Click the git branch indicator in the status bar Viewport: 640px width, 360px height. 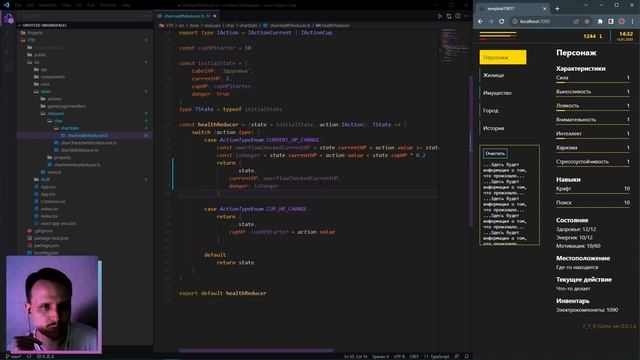14,356
